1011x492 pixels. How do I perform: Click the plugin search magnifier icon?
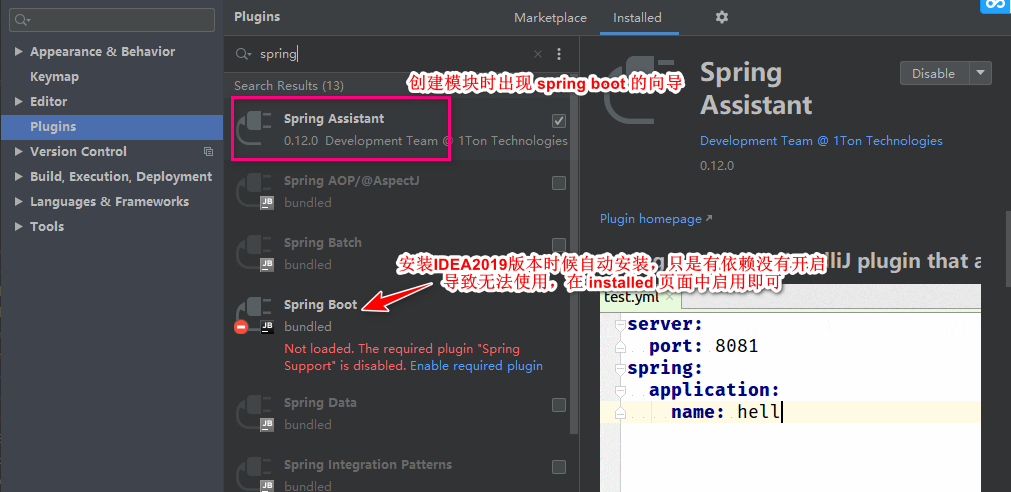pyautogui.click(x=244, y=54)
